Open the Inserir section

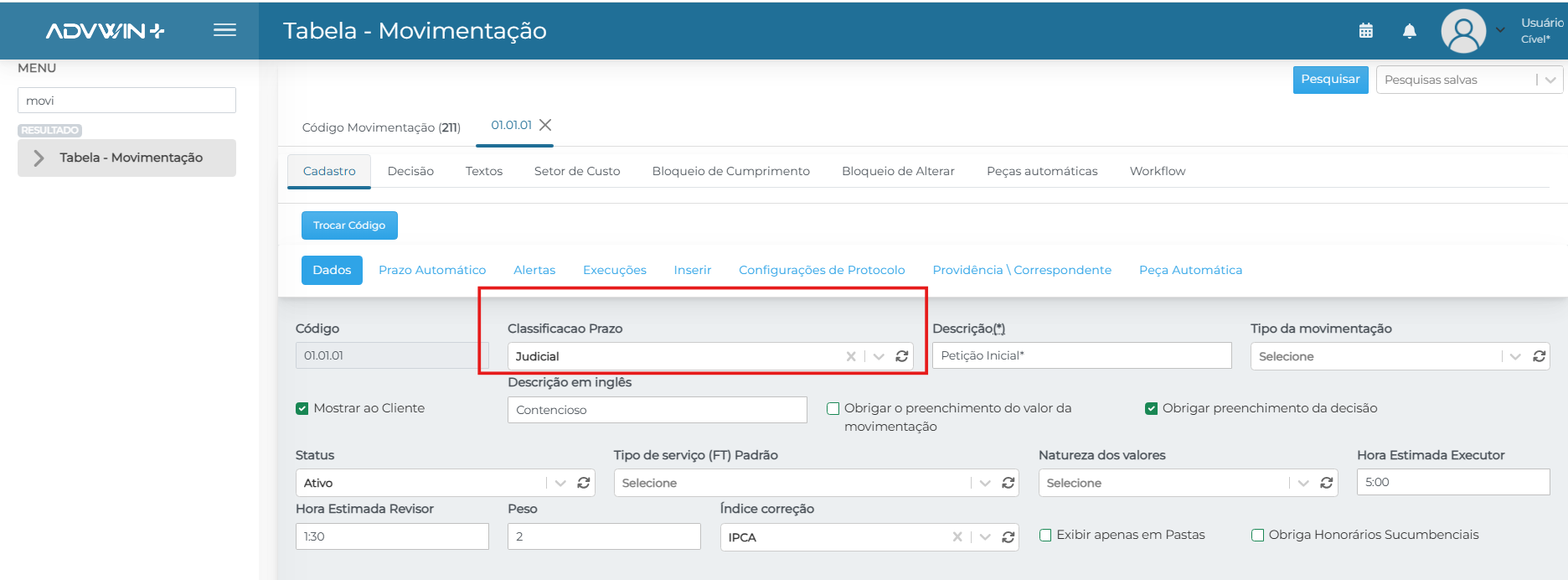pos(693,270)
